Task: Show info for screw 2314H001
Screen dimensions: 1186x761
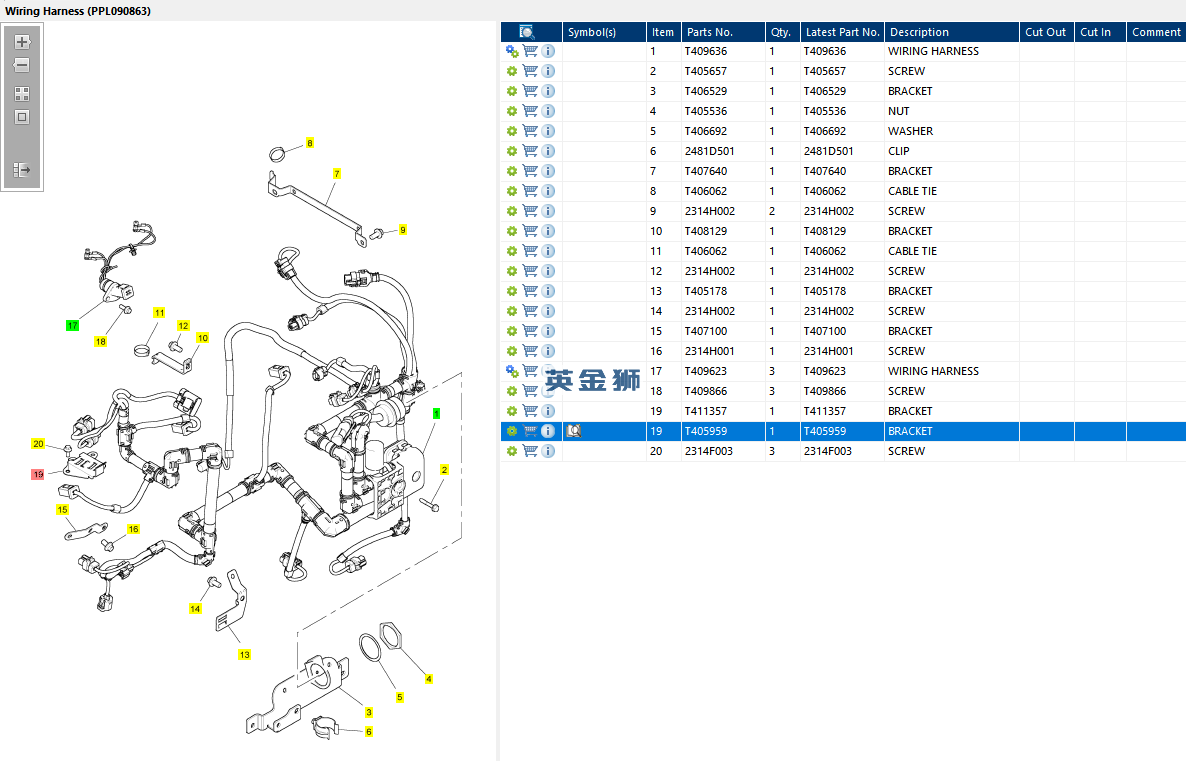Action: 548,351
